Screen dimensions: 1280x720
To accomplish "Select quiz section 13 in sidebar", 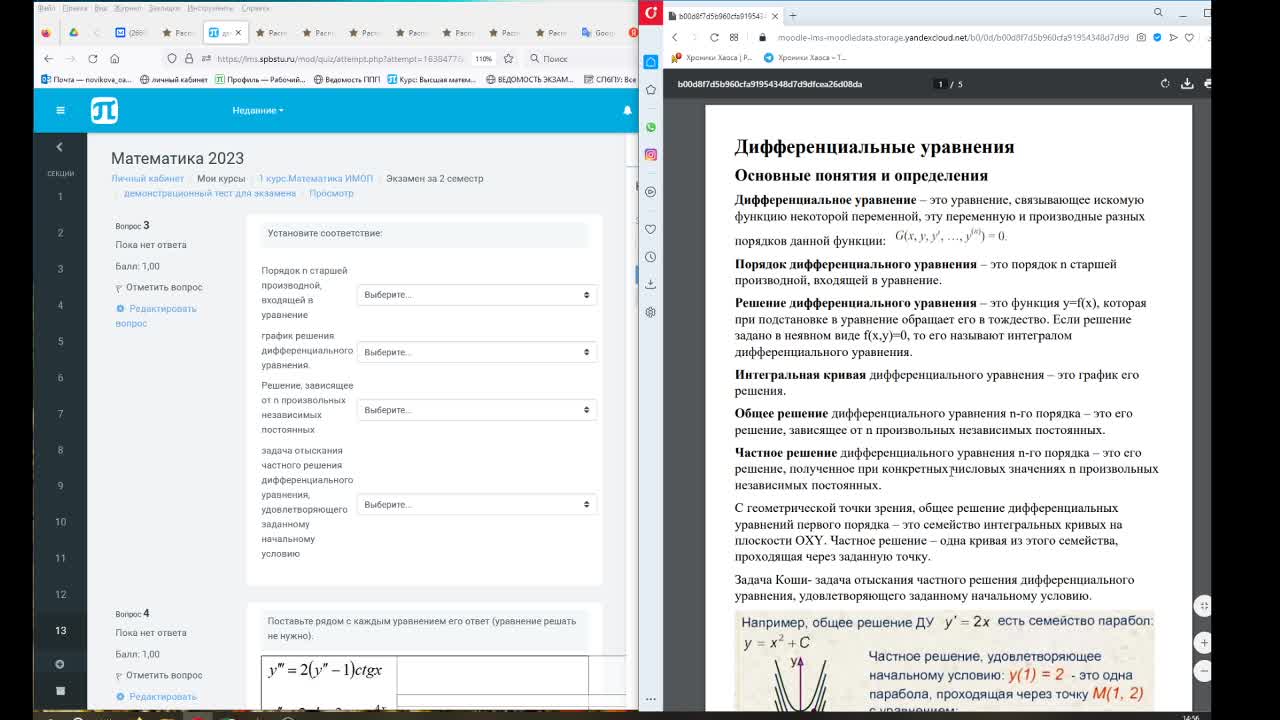I will coord(60,630).
